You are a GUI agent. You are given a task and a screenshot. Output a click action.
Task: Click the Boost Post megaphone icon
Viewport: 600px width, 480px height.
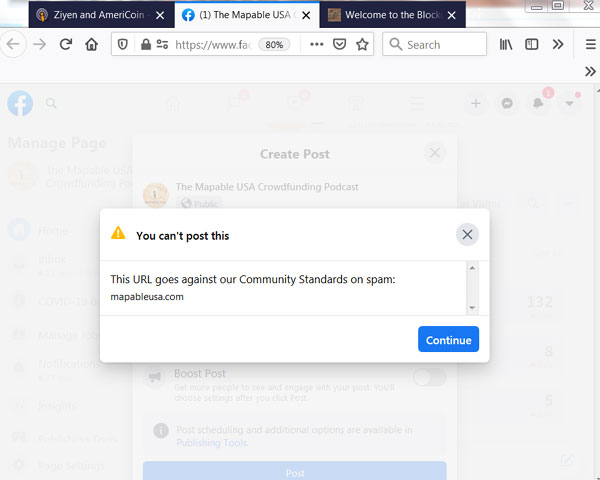click(154, 377)
